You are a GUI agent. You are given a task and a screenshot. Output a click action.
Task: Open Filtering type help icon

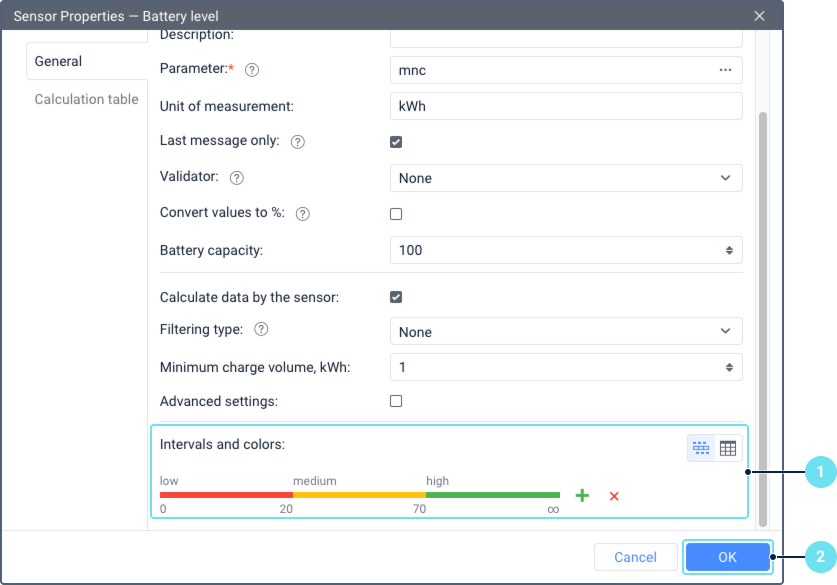pyautogui.click(x=261, y=329)
